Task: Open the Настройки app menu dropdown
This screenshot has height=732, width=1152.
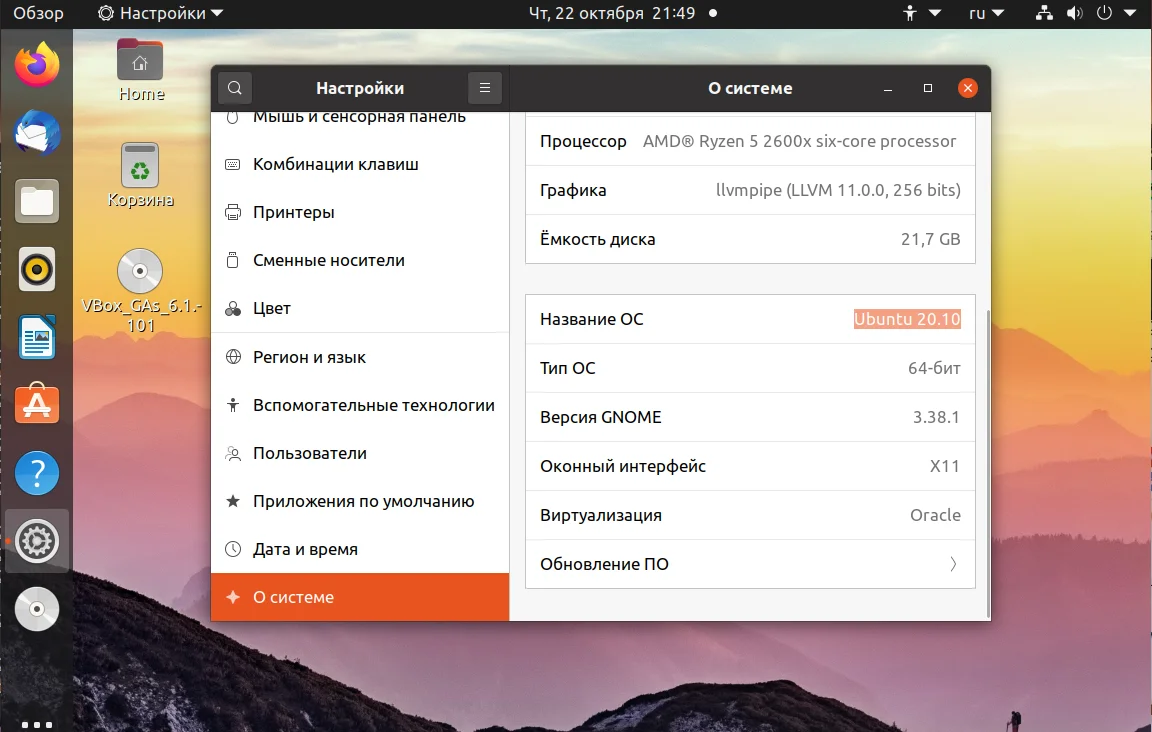Action: tap(161, 13)
